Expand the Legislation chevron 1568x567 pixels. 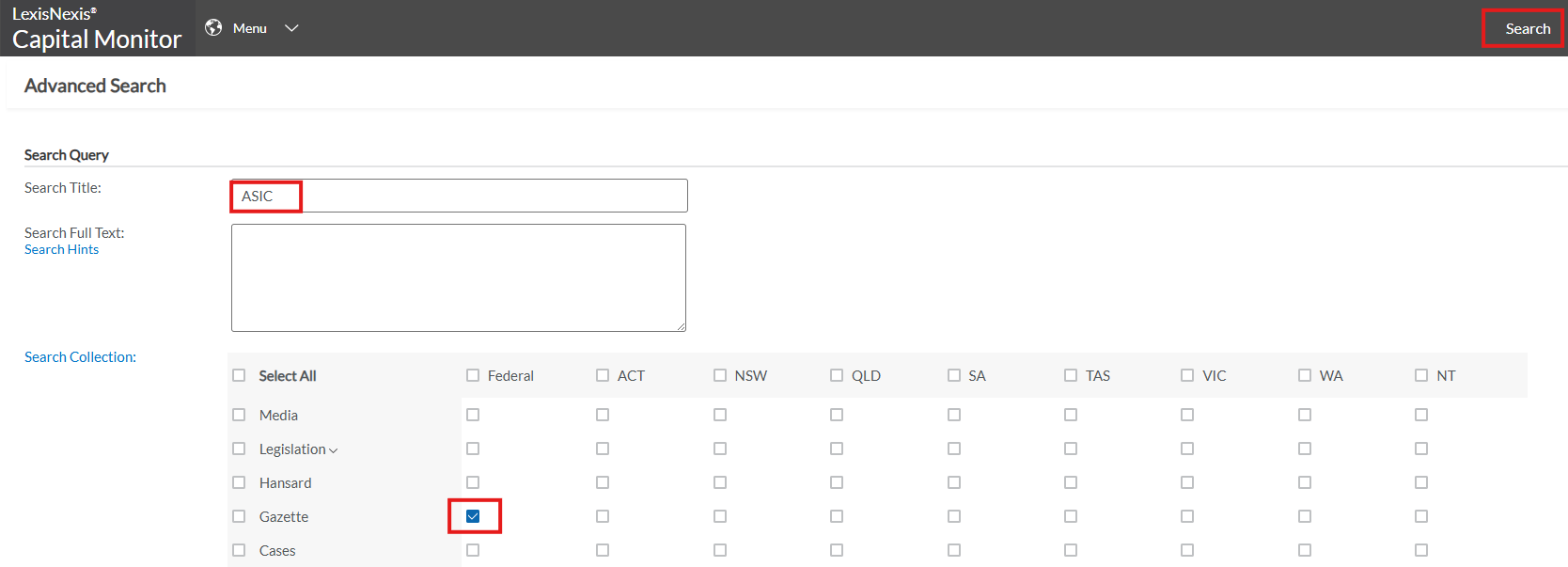[334, 450]
